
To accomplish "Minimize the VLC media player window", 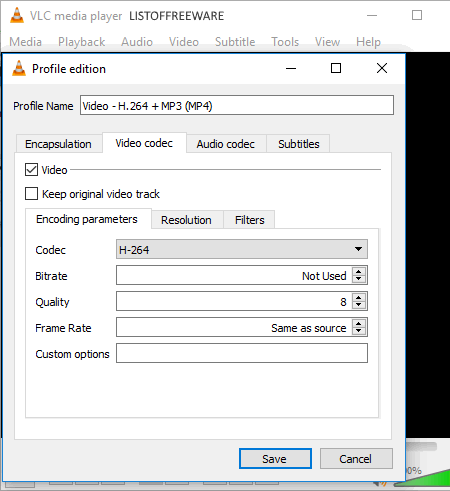I will point(372,15).
